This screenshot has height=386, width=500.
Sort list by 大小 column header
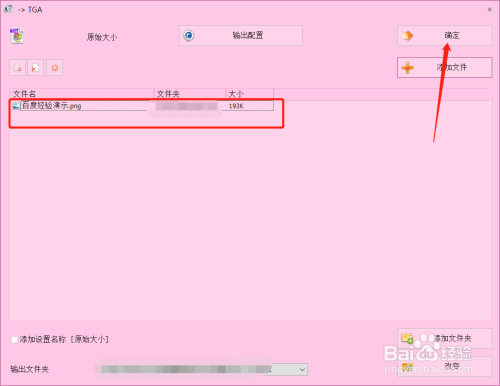(x=250, y=94)
